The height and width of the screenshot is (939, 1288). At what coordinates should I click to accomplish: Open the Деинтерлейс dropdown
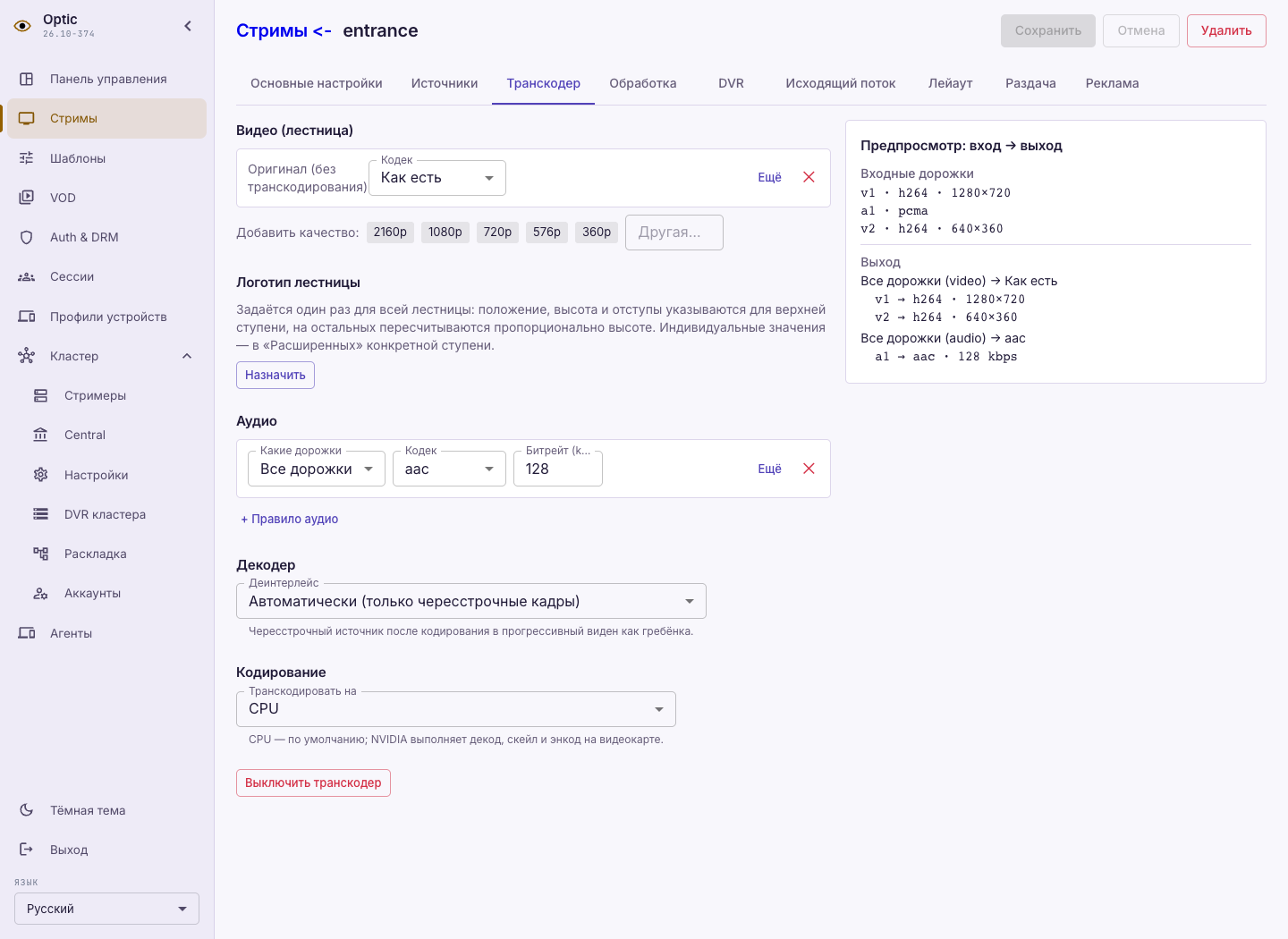point(471,601)
